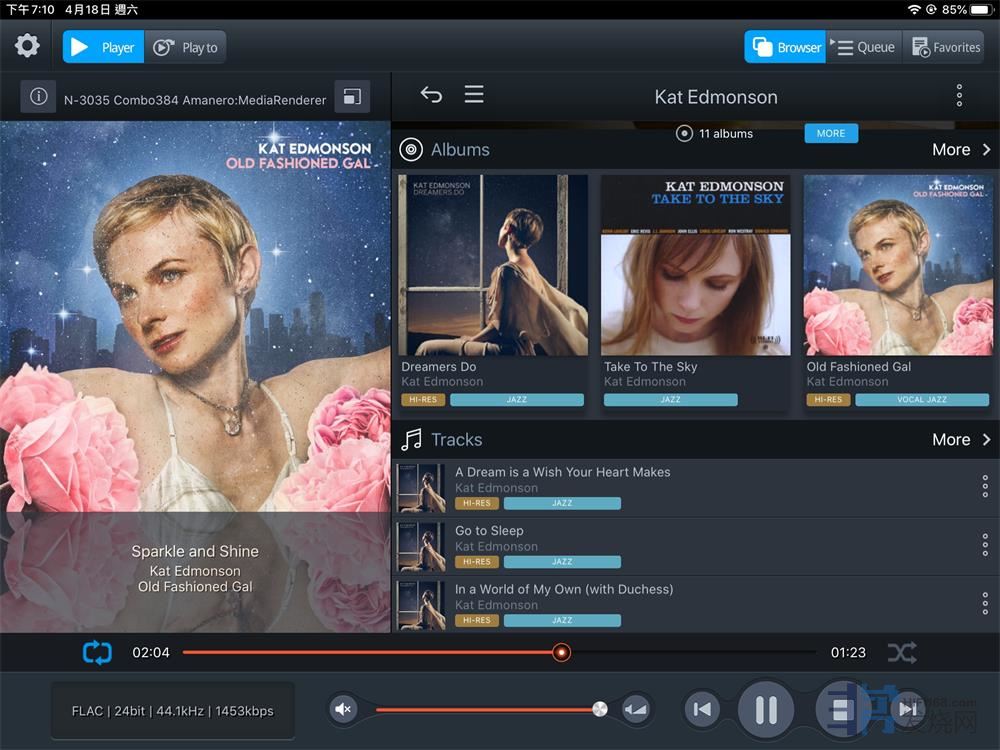Click the blue MORE button
This screenshot has width=1000, height=750.
coord(831,133)
